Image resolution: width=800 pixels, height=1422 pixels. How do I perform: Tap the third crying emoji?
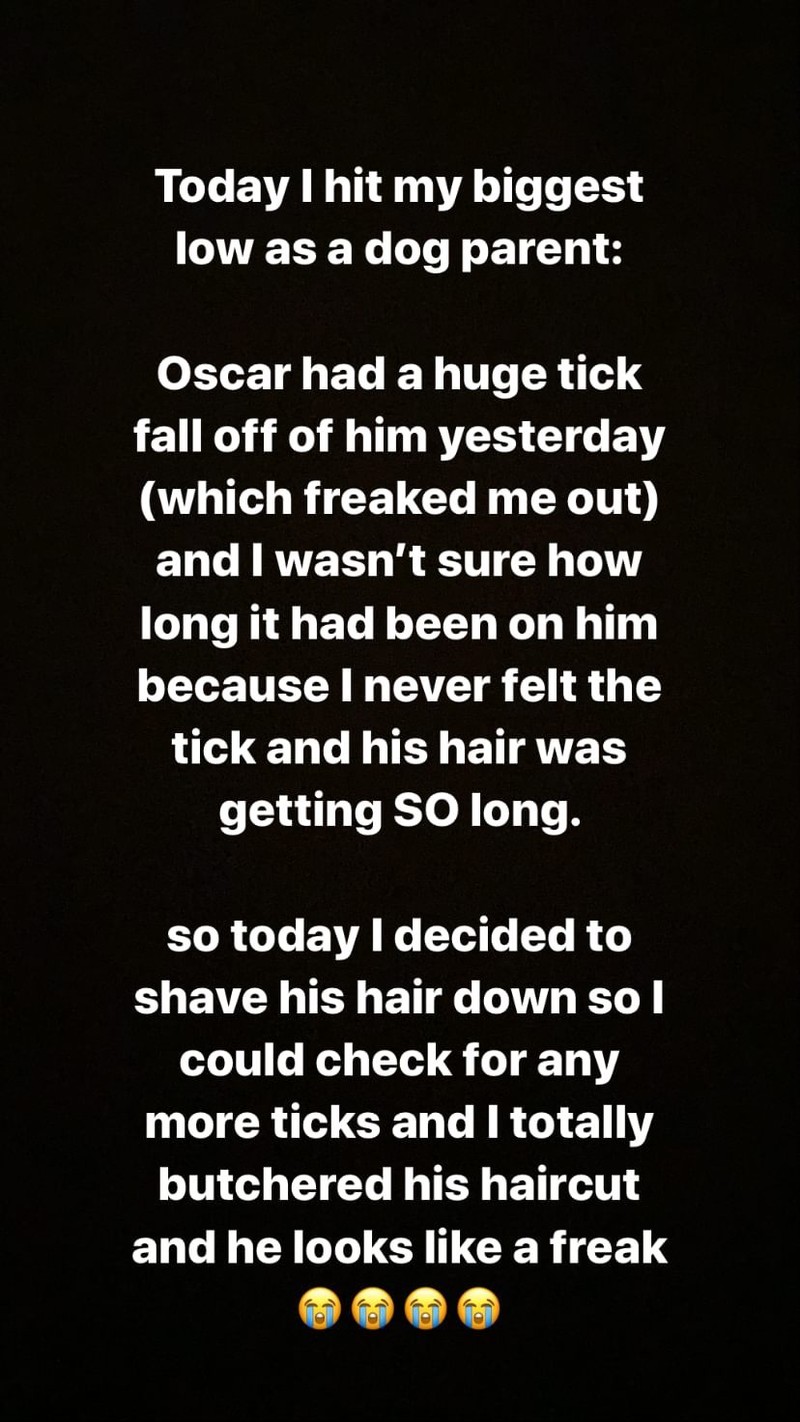pos(426,1309)
